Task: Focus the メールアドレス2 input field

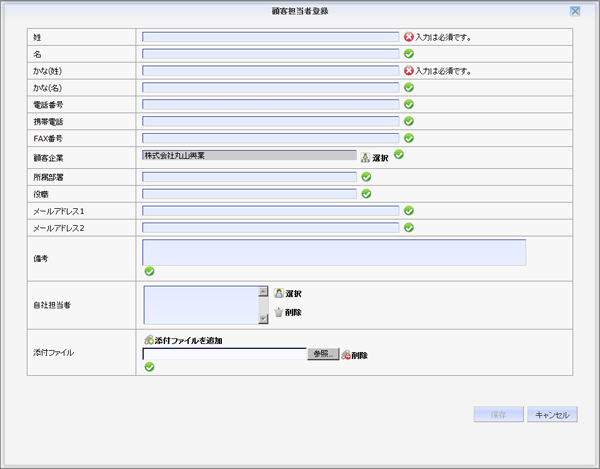Action: [x=271, y=228]
